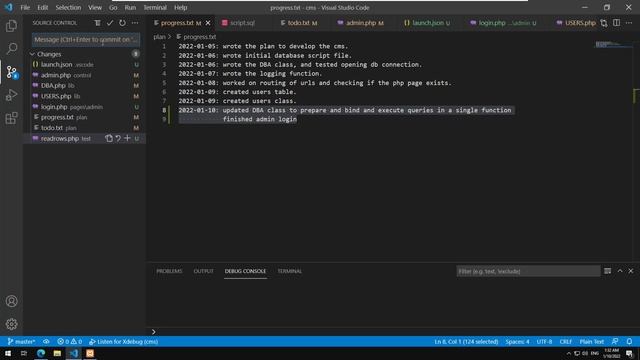Select admin.php in Changes list
The image size is (640, 360).
(x=85, y=75)
